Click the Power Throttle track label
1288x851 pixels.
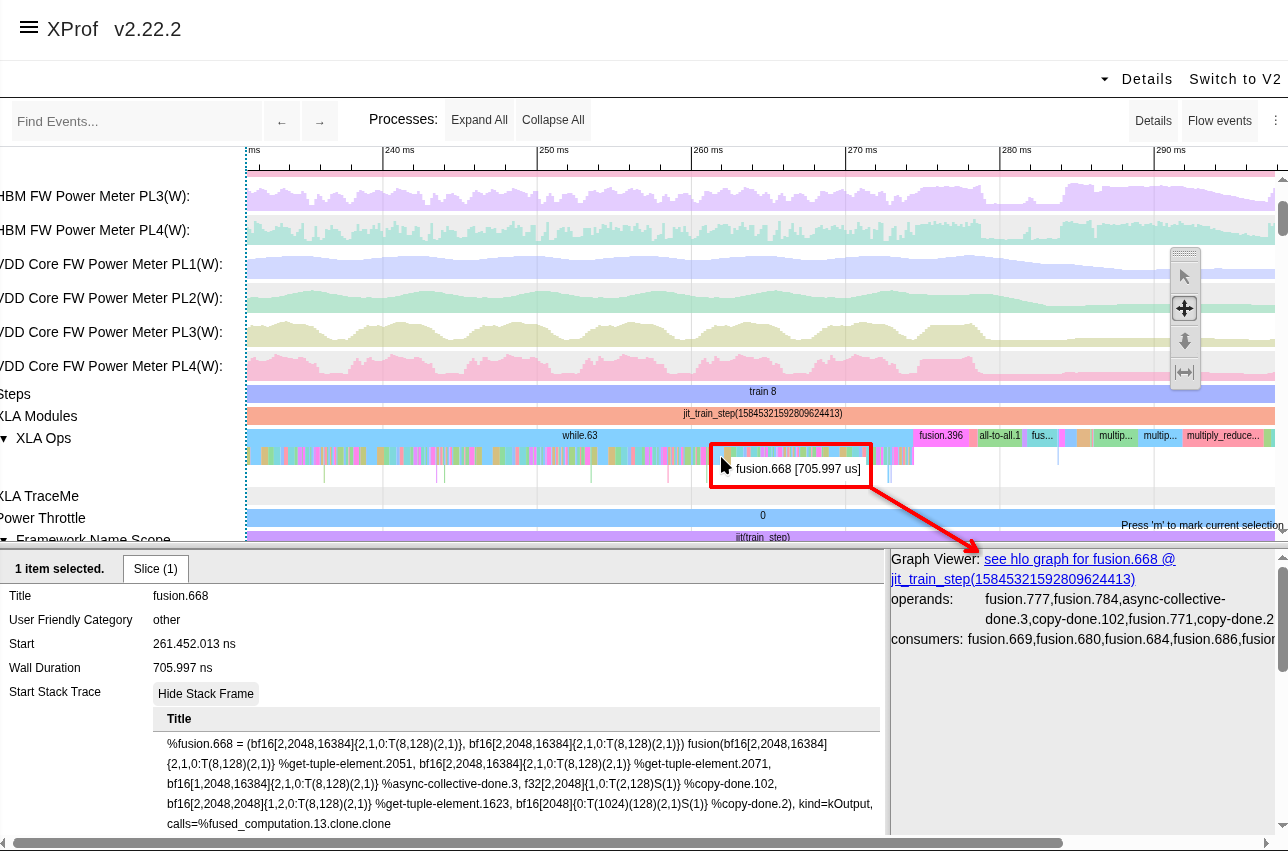click(x=43, y=518)
